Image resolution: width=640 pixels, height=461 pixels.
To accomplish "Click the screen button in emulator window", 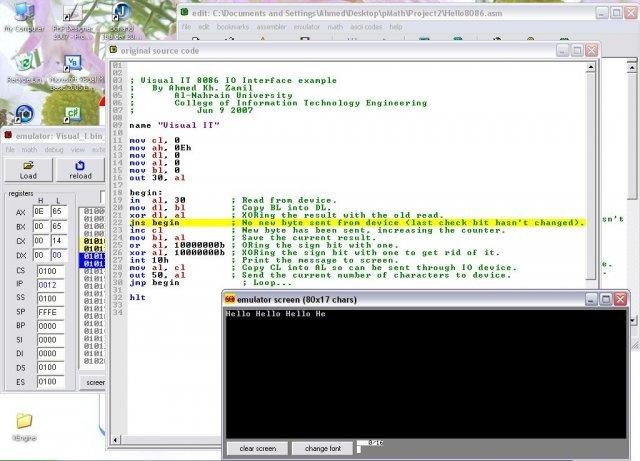I will click(x=93, y=383).
